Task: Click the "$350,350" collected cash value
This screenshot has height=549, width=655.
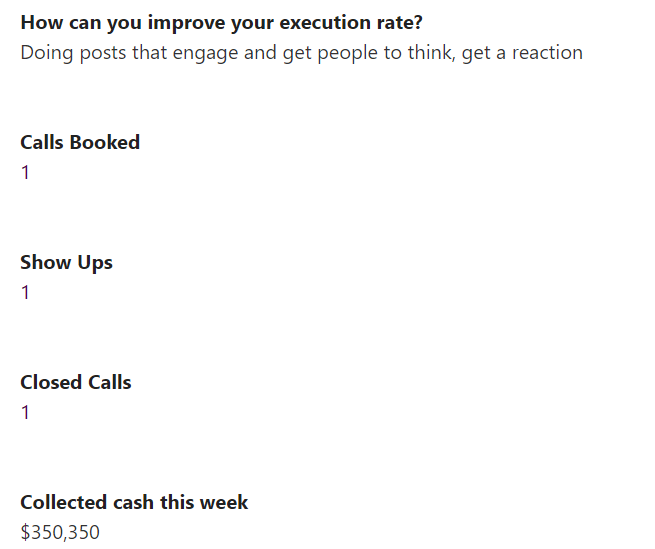Action: coord(60,533)
